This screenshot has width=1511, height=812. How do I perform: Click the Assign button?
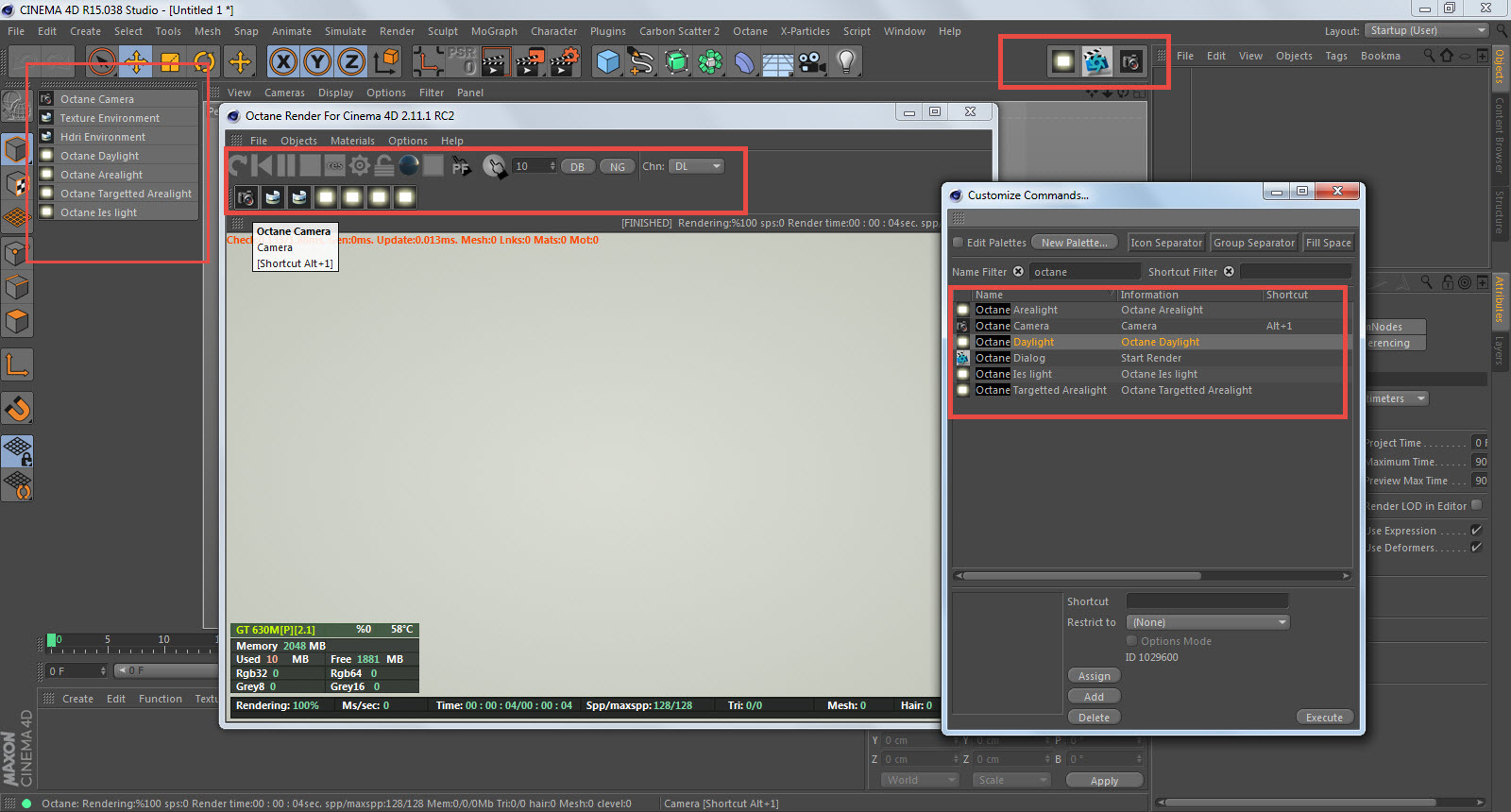pos(1095,676)
